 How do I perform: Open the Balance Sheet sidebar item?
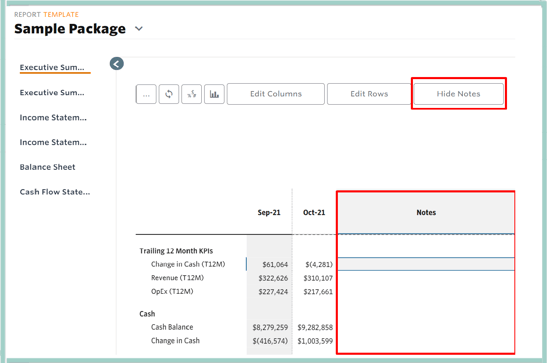point(47,167)
